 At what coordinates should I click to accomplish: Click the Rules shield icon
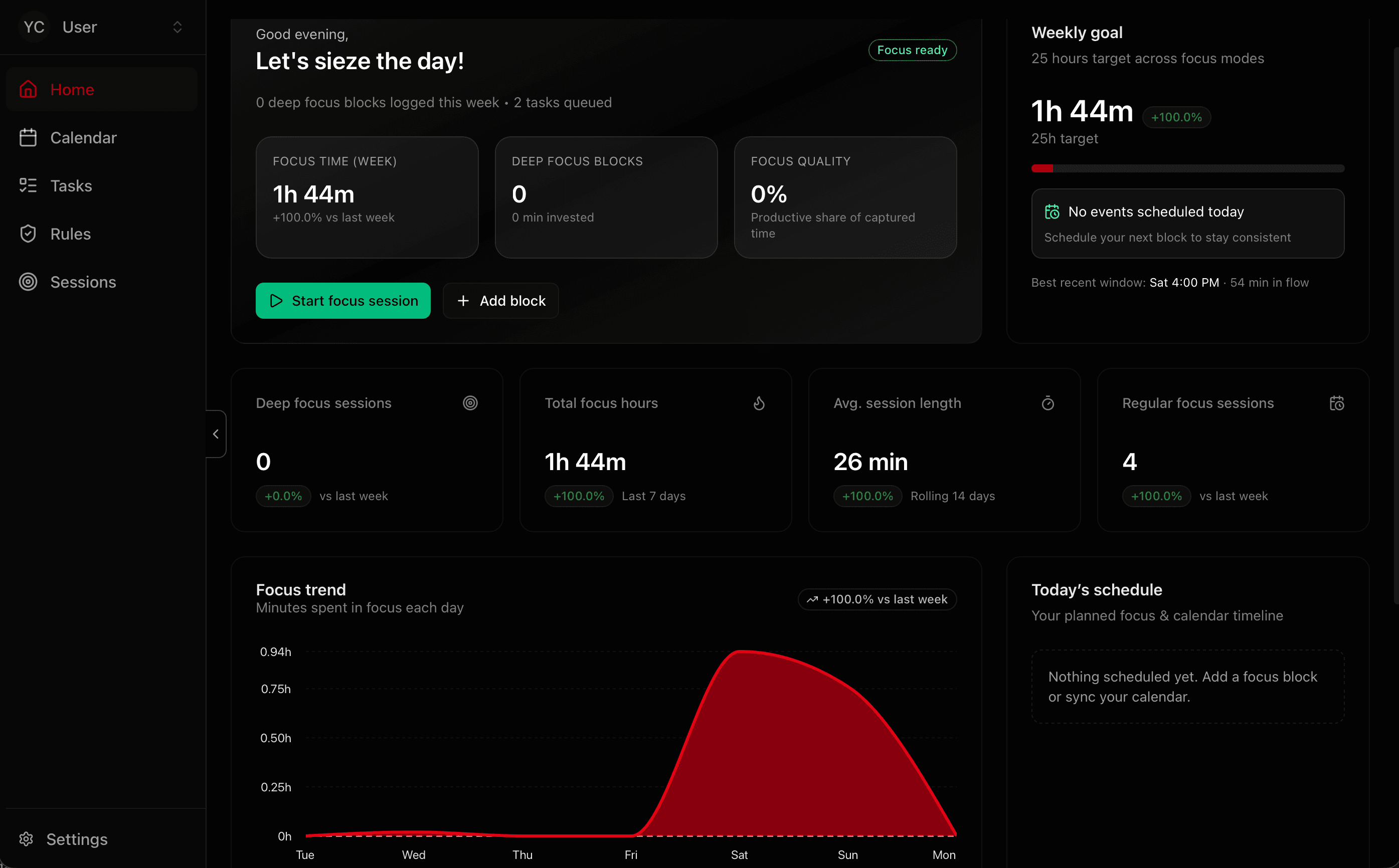point(28,234)
